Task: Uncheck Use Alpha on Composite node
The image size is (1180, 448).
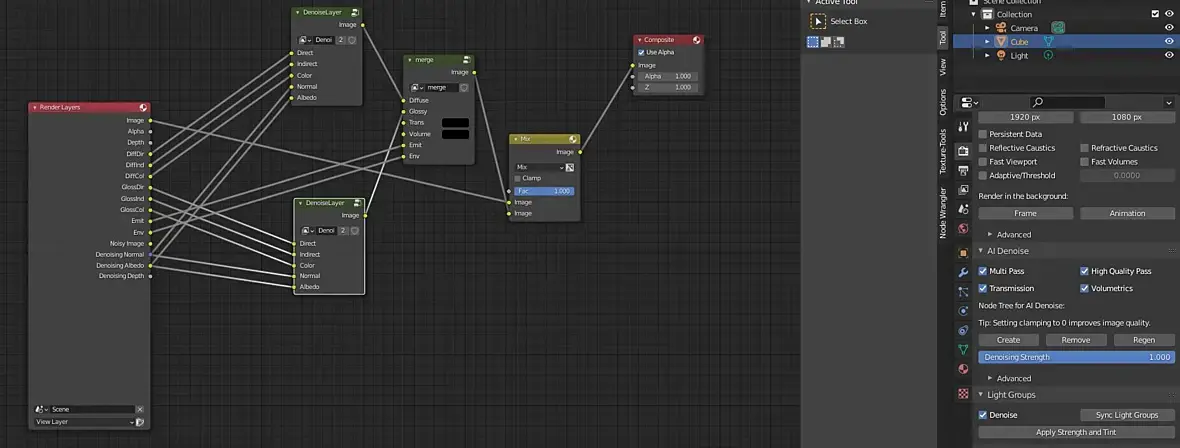Action: [641, 53]
